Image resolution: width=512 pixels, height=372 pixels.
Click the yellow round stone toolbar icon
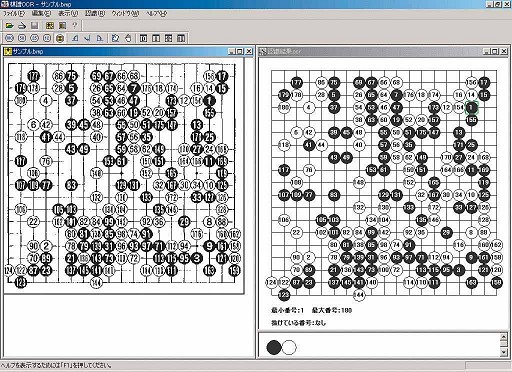[60, 38]
